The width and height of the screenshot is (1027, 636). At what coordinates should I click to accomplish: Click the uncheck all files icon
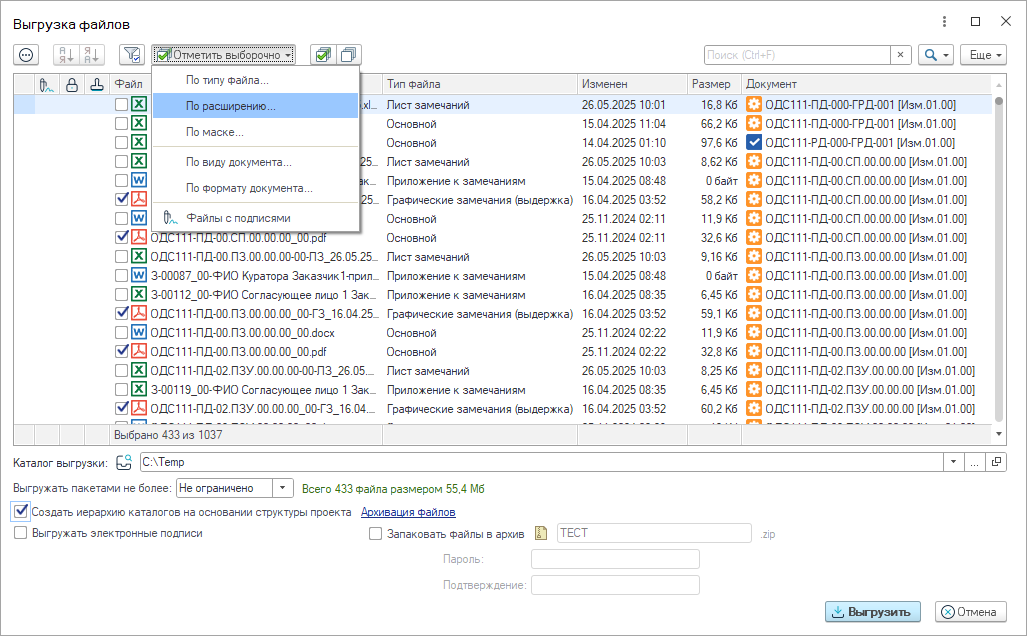(x=348, y=55)
